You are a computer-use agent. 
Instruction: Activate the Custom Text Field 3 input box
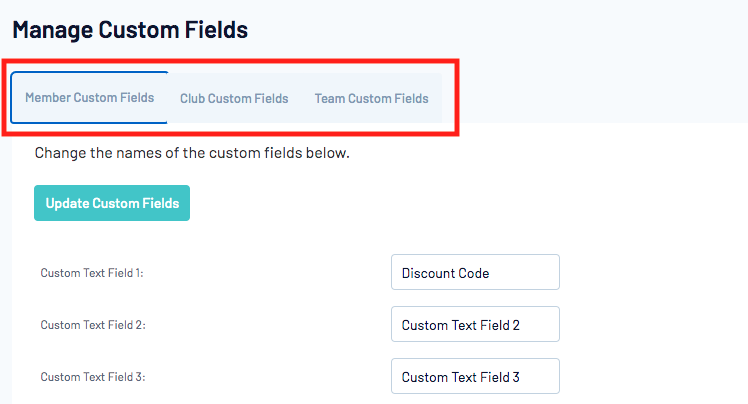point(475,376)
